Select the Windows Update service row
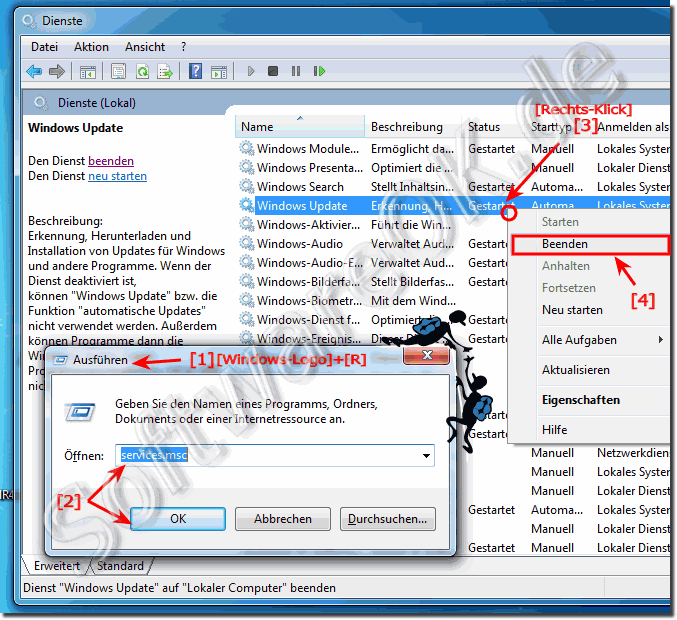Image resolution: width=677 pixels, height=620 pixels. click(x=373, y=206)
